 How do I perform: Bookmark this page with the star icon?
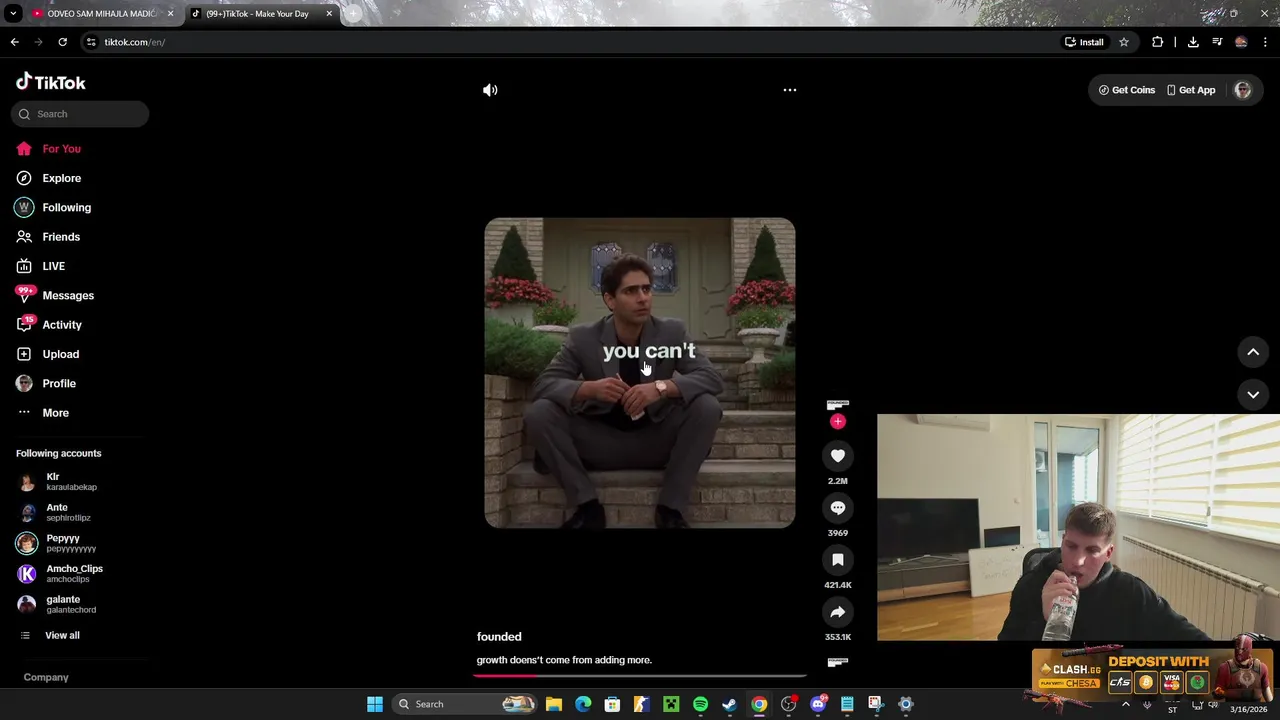pos(1124,42)
